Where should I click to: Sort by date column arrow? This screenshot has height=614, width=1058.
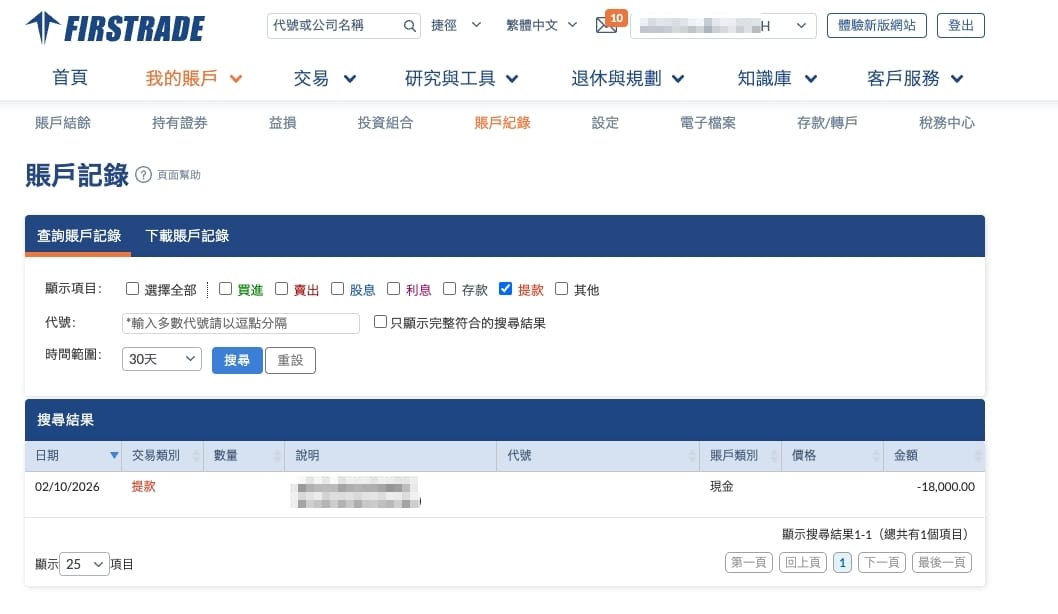[x=114, y=456]
